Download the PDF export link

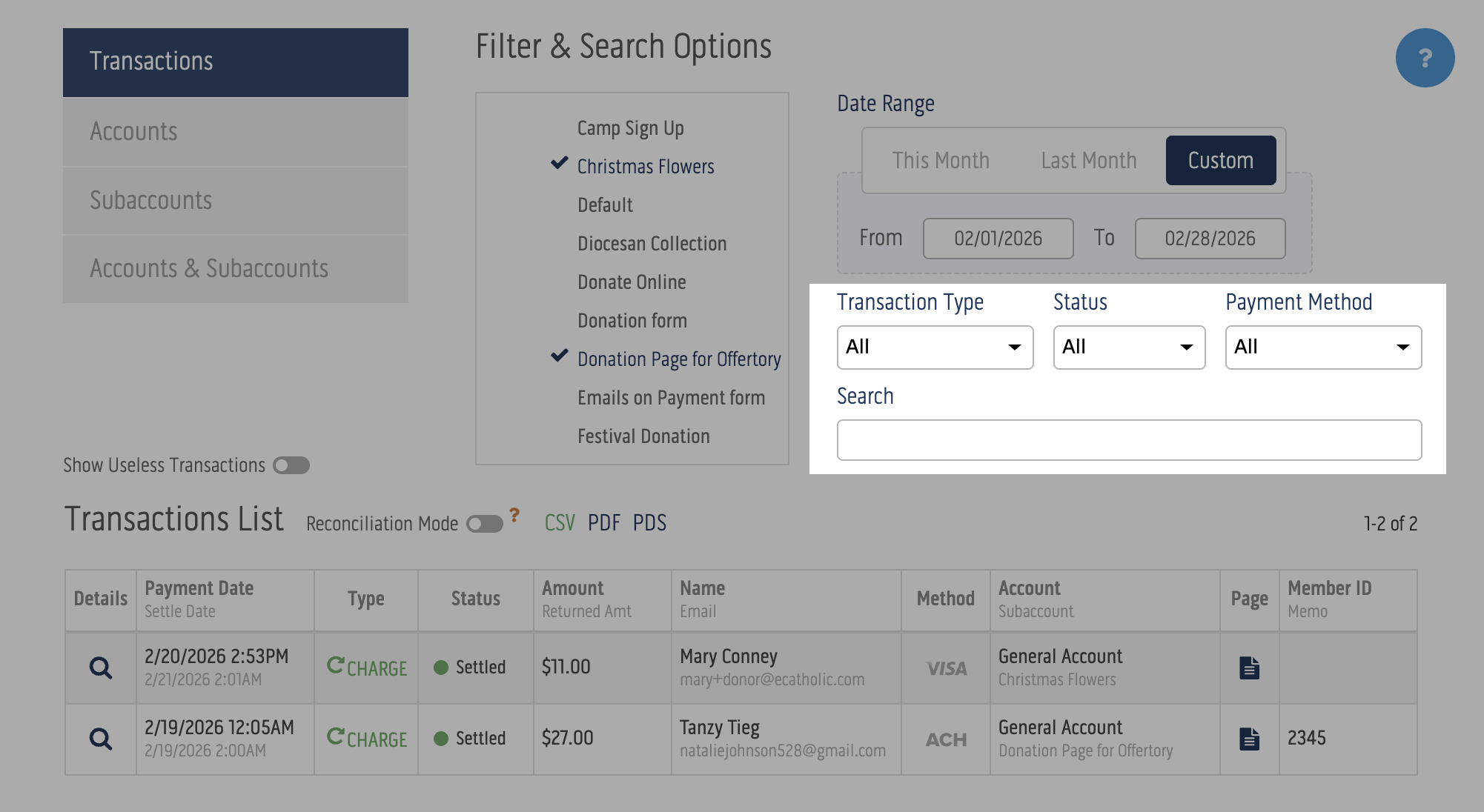[603, 523]
